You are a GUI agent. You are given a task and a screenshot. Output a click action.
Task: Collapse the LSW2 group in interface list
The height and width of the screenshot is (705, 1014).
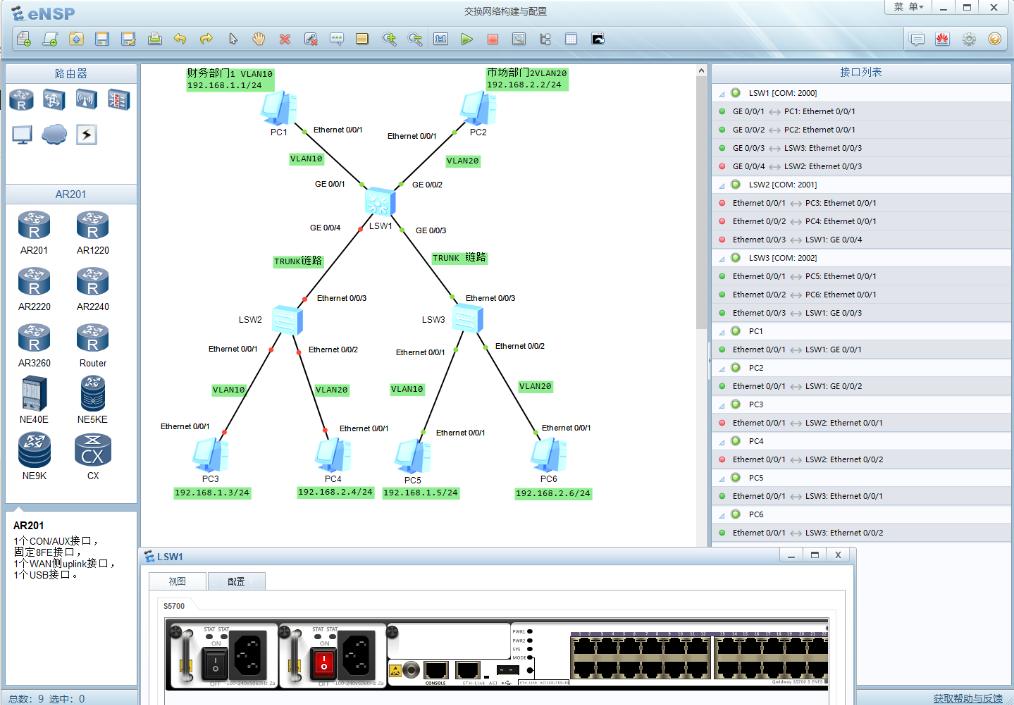(722, 185)
